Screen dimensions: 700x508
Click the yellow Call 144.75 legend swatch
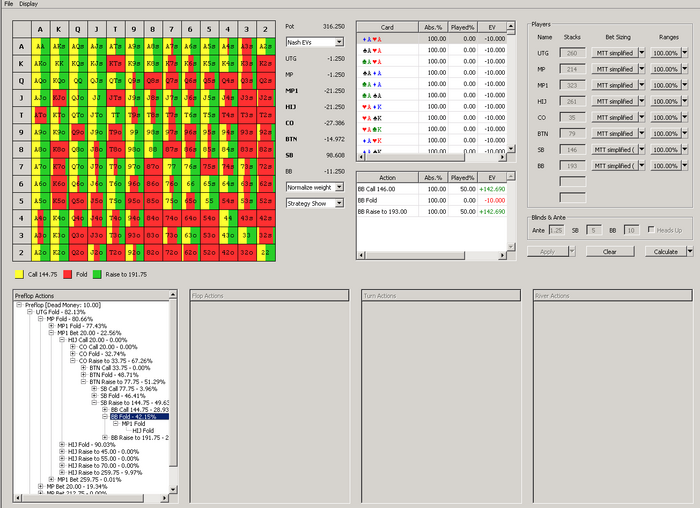click(x=19, y=274)
